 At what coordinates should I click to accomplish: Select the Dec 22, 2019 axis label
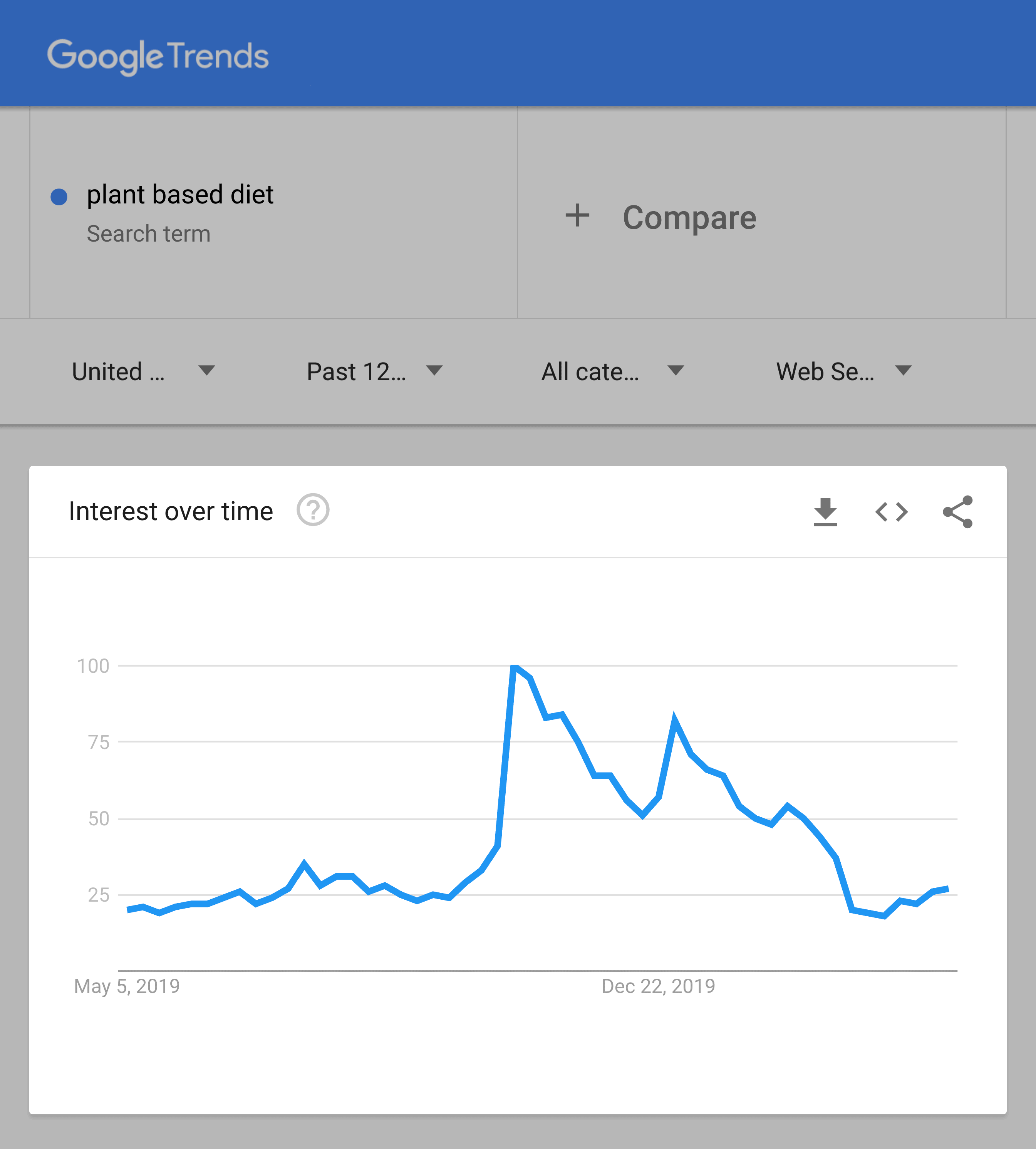tap(658, 986)
